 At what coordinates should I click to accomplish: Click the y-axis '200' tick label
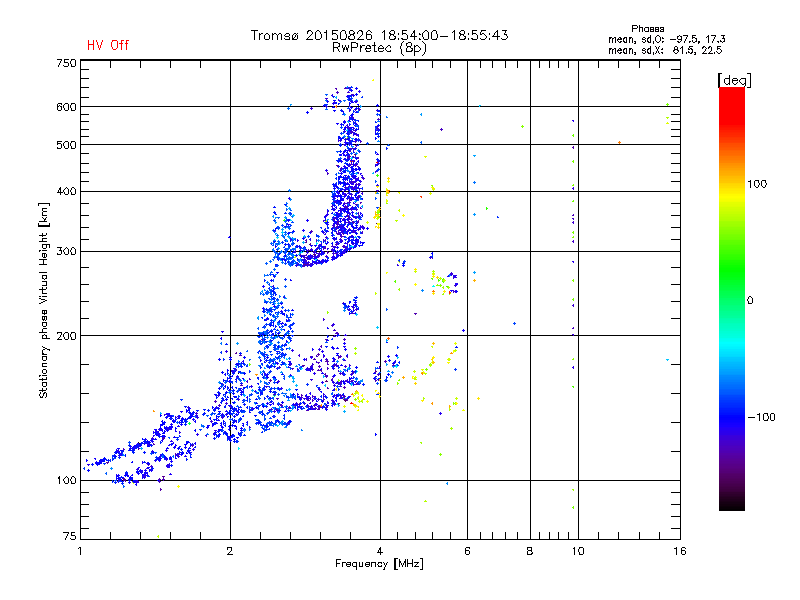pos(66,336)
